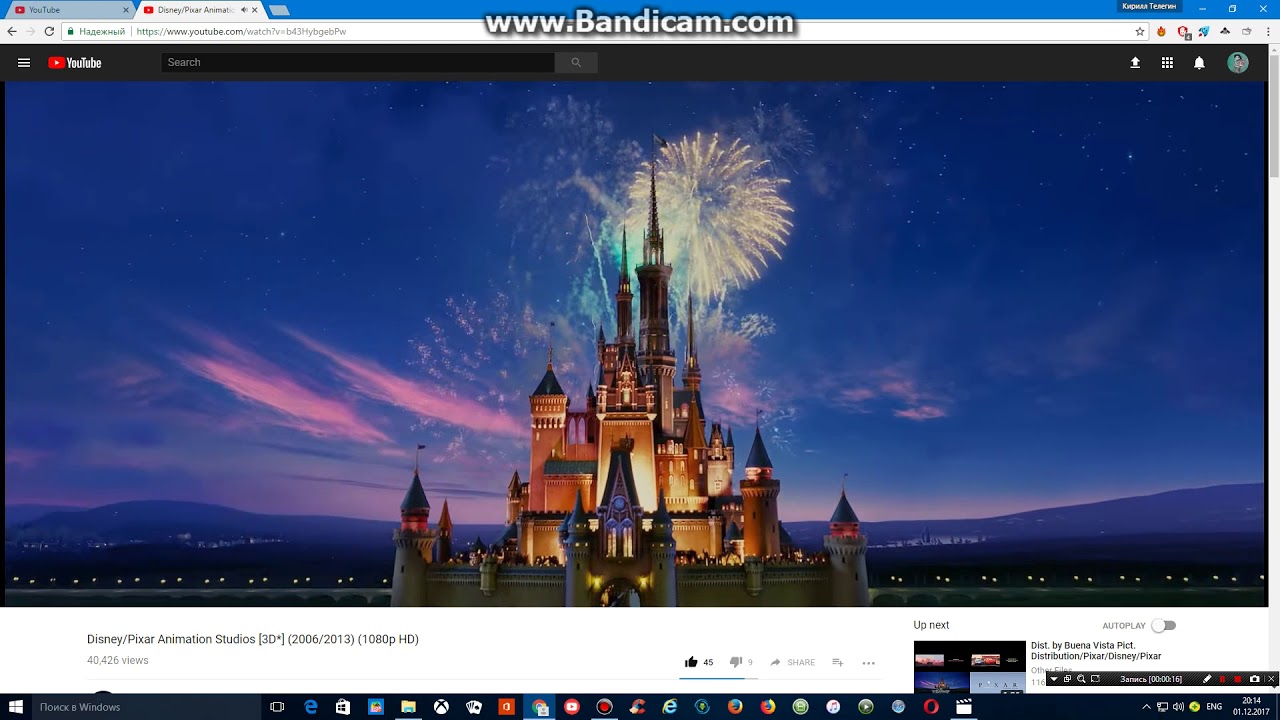Open the clock and date flyout

click(1251, 707)
